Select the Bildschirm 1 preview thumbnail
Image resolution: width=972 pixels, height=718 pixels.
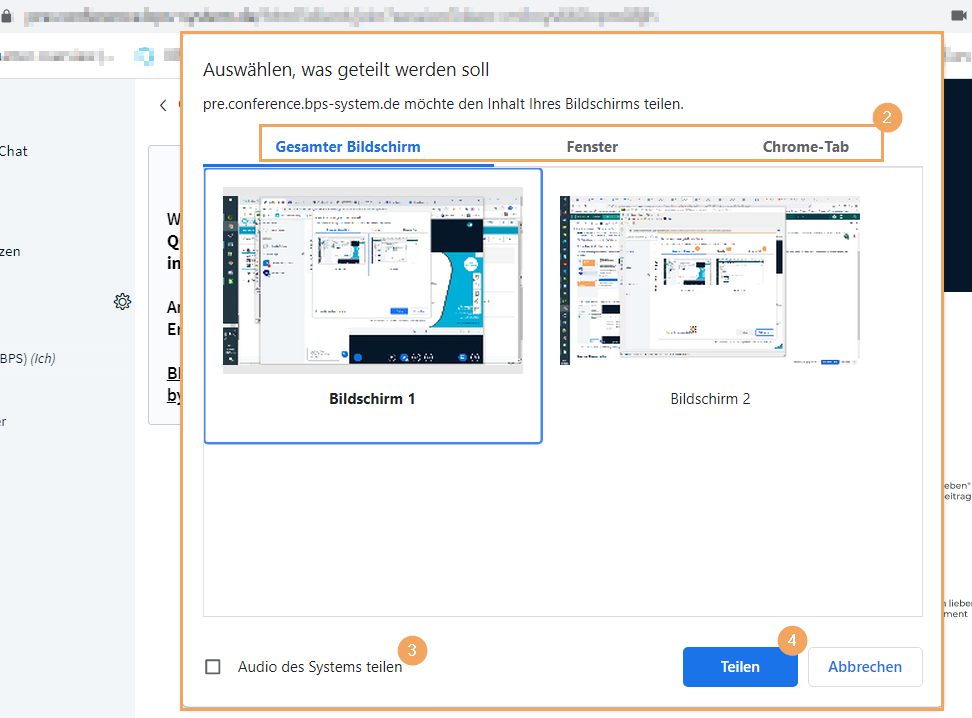point(372,280)
